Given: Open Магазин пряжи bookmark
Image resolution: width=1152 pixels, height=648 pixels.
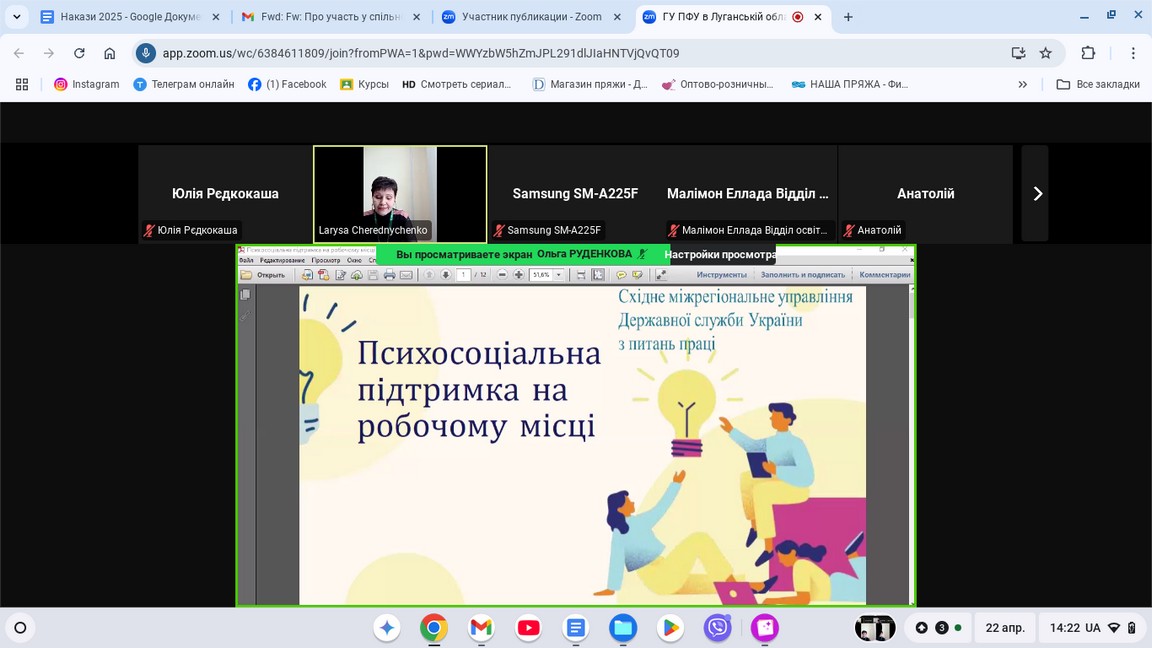Looking at the screenshot, I should [x=590, y=84].
